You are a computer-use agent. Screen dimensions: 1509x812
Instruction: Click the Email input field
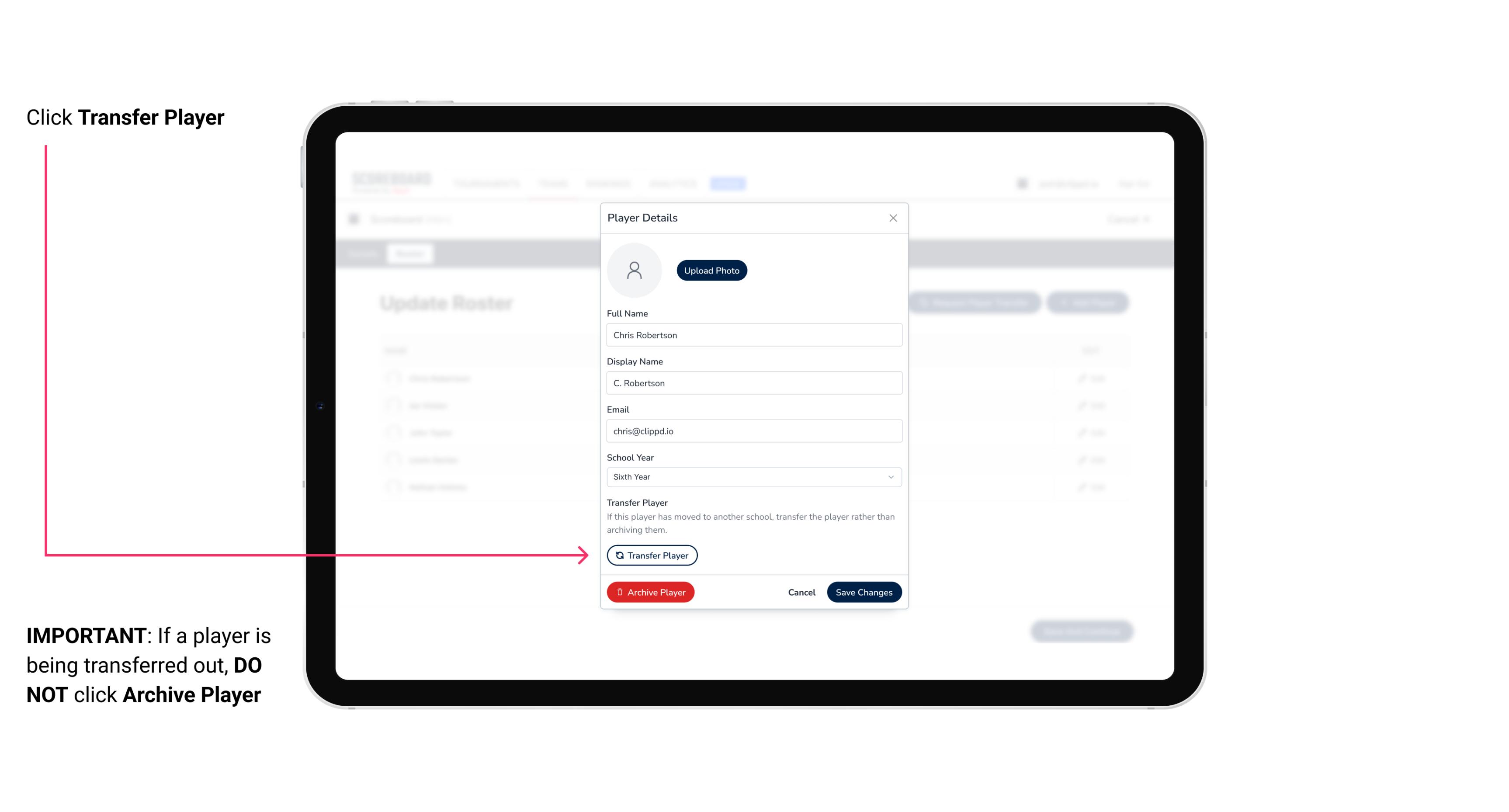[x=753, y=430]
